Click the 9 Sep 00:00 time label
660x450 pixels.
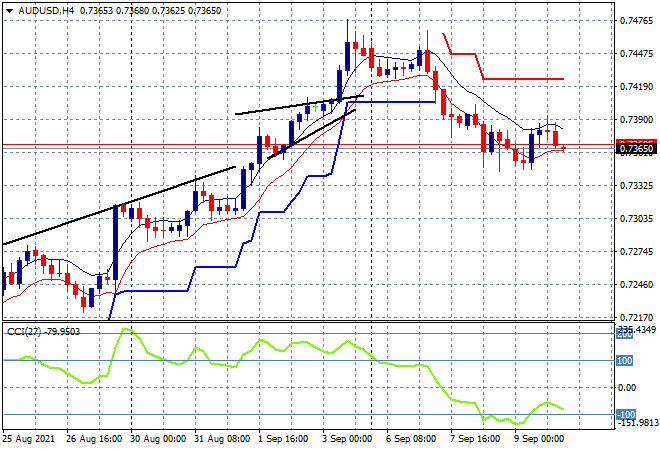coord(539,439)
